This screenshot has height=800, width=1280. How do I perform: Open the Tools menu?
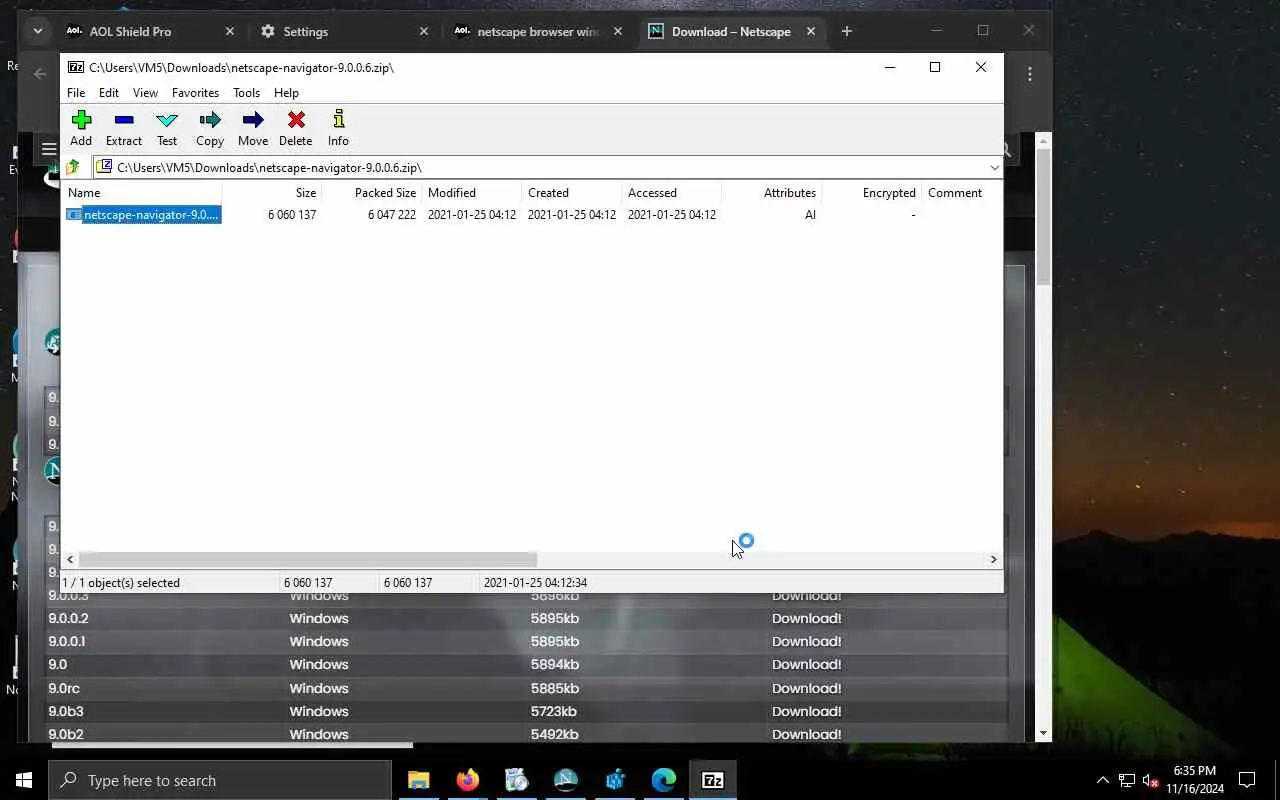246,93
